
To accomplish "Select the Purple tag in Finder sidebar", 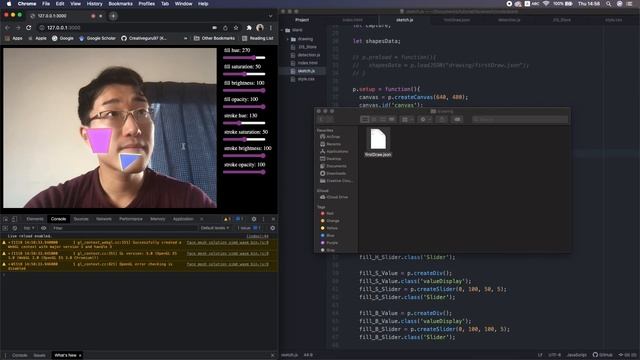I will point(329,243).
